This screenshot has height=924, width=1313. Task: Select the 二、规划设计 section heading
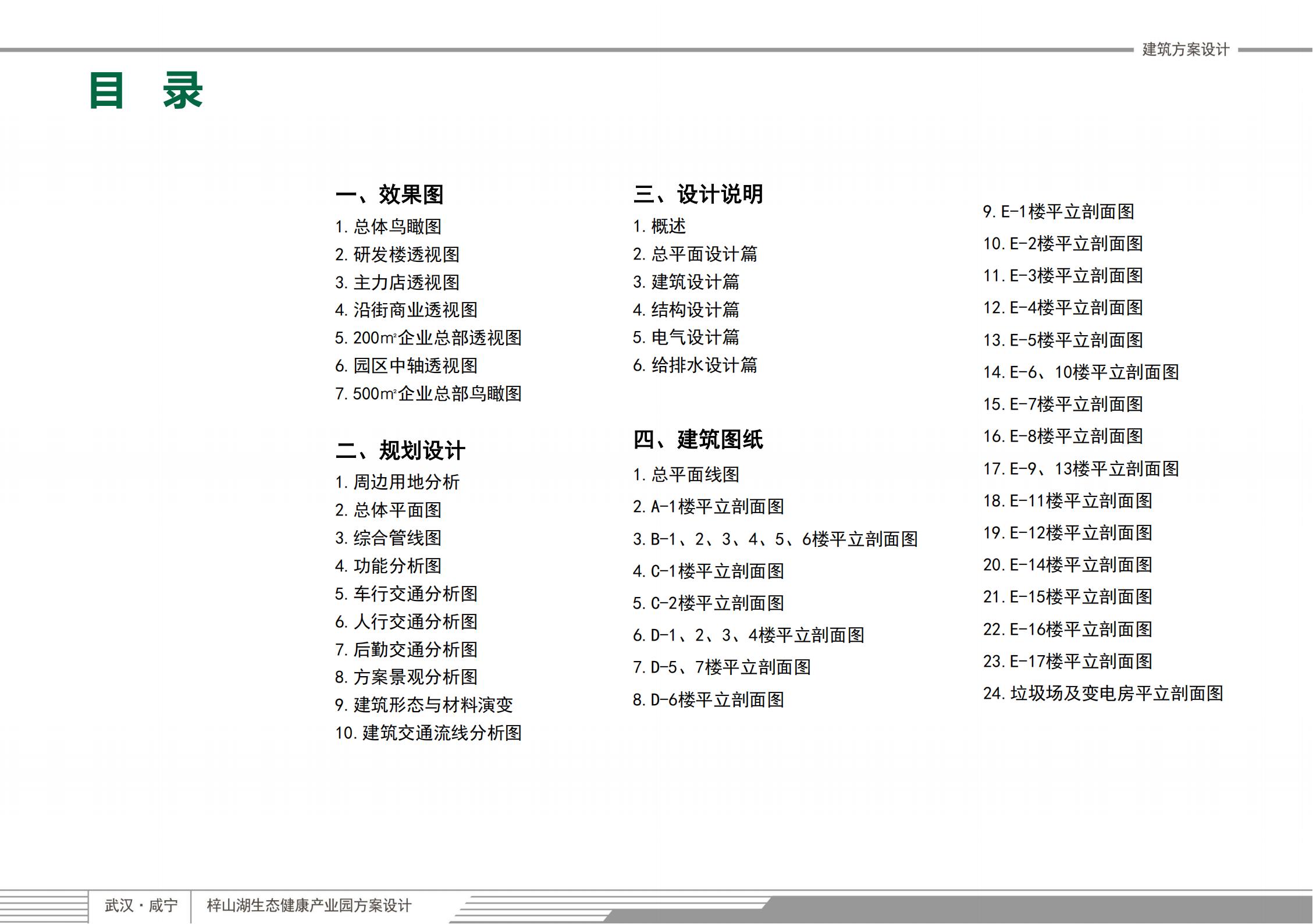pos(400,450)
